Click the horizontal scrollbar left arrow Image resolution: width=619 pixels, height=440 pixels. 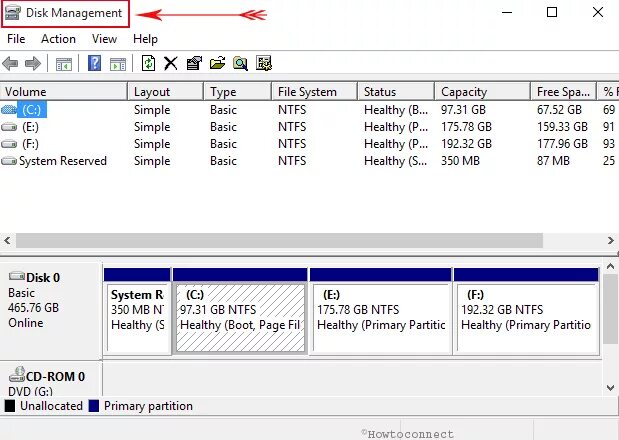pos(7,240)
